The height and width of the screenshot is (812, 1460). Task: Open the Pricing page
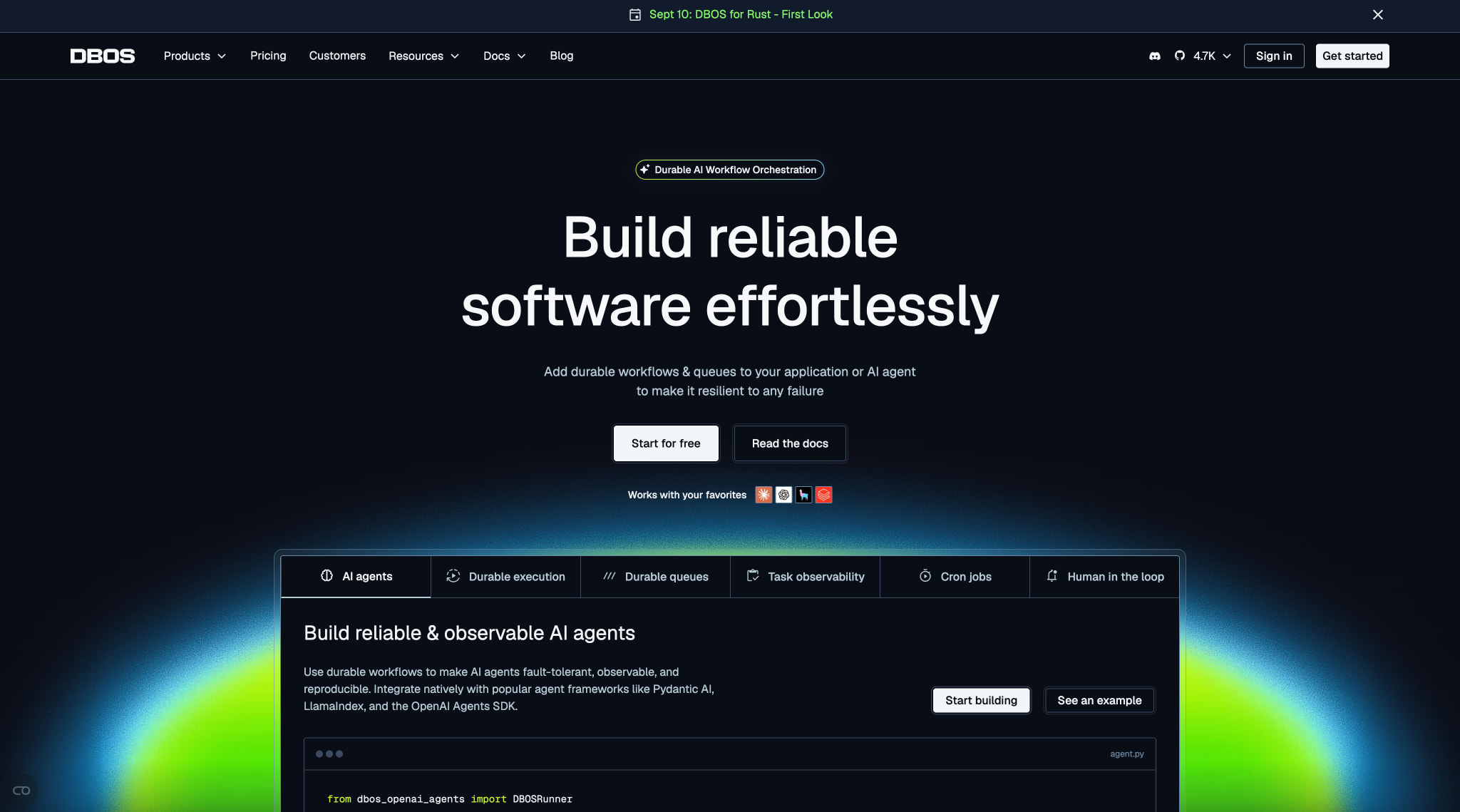point(268,56)
